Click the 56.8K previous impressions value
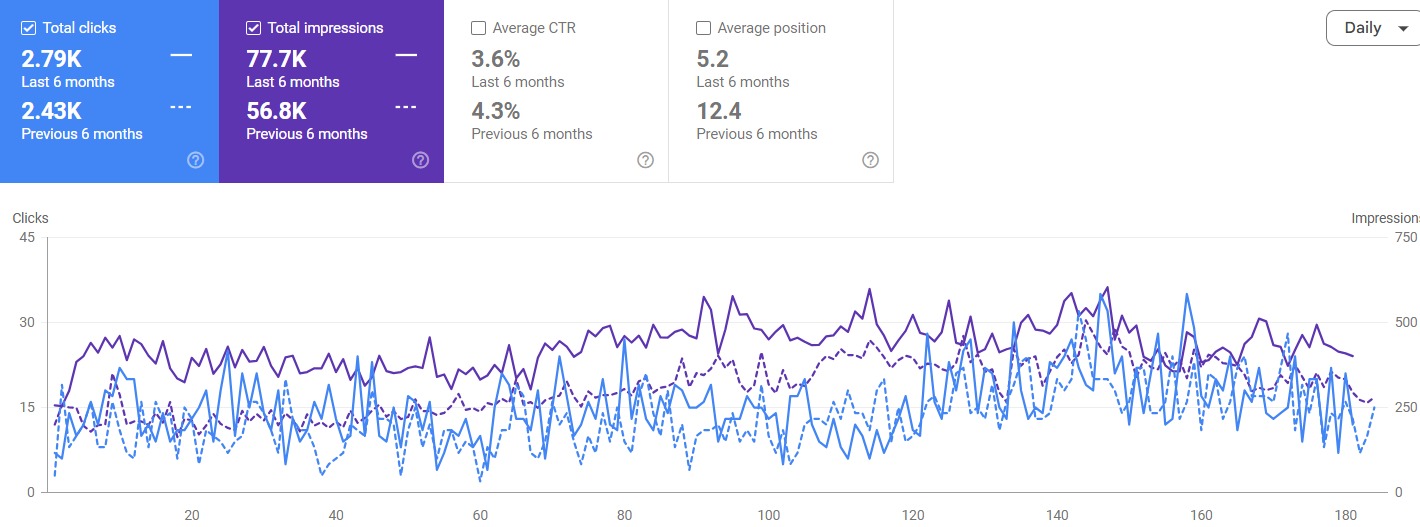Image resolution: width=1420 pixels, height=527 pixels. 276,111
